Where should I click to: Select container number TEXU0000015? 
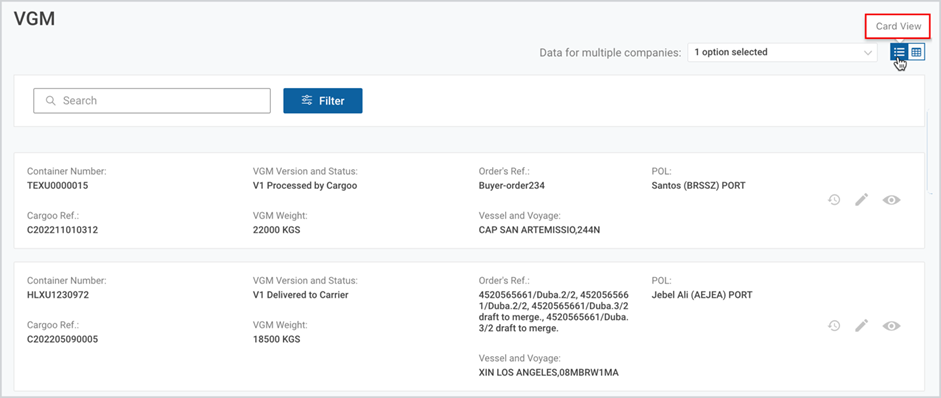(x=58, y=185)
